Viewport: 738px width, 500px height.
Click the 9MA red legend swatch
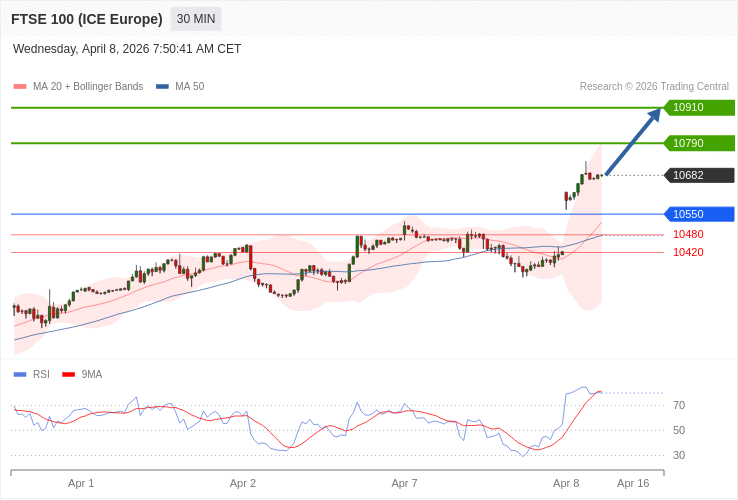pyautogui.click(x=68, y=375)
